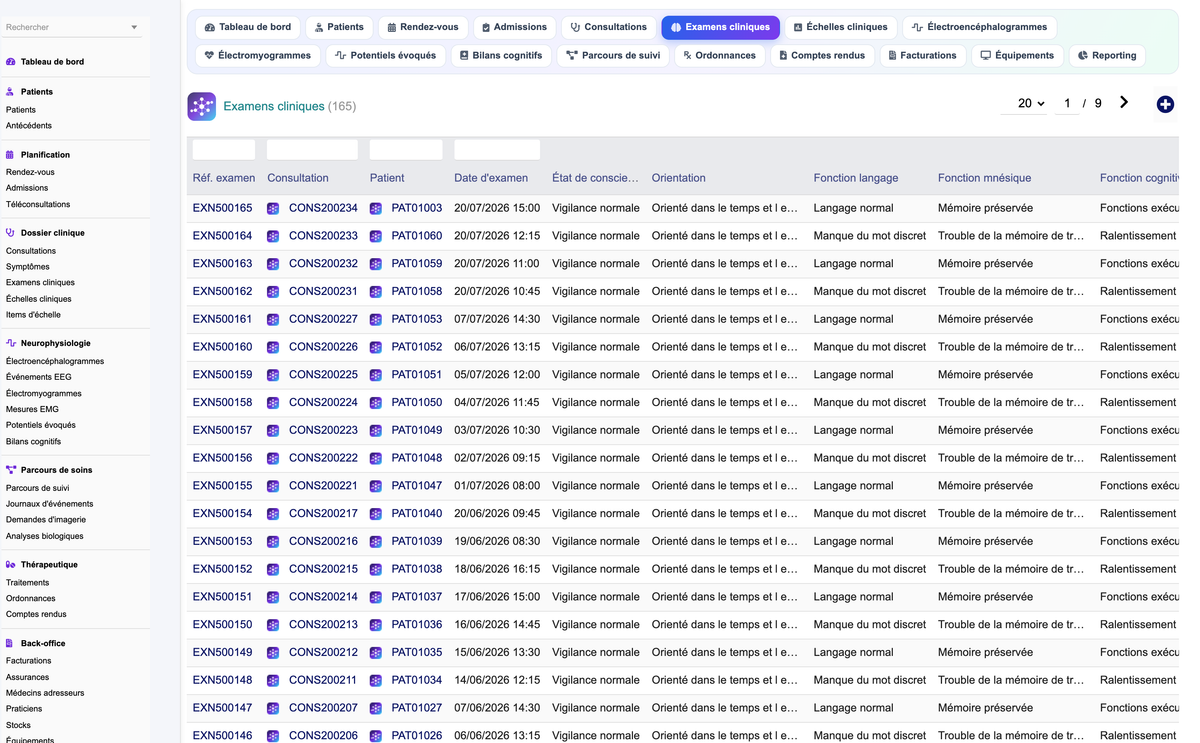Click the add new exam plus icon

1165,104
